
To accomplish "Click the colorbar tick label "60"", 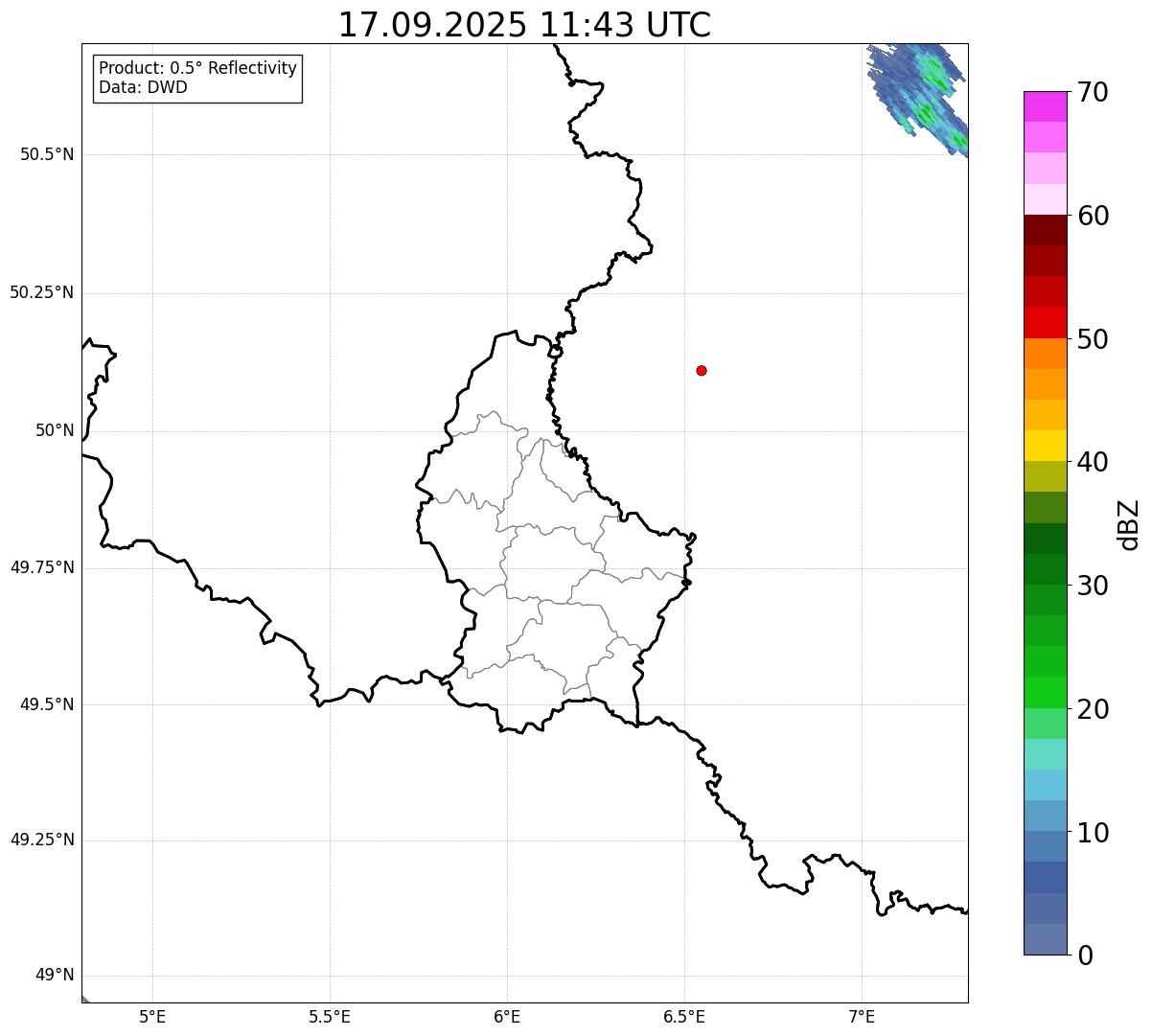I will point(1093,216).
